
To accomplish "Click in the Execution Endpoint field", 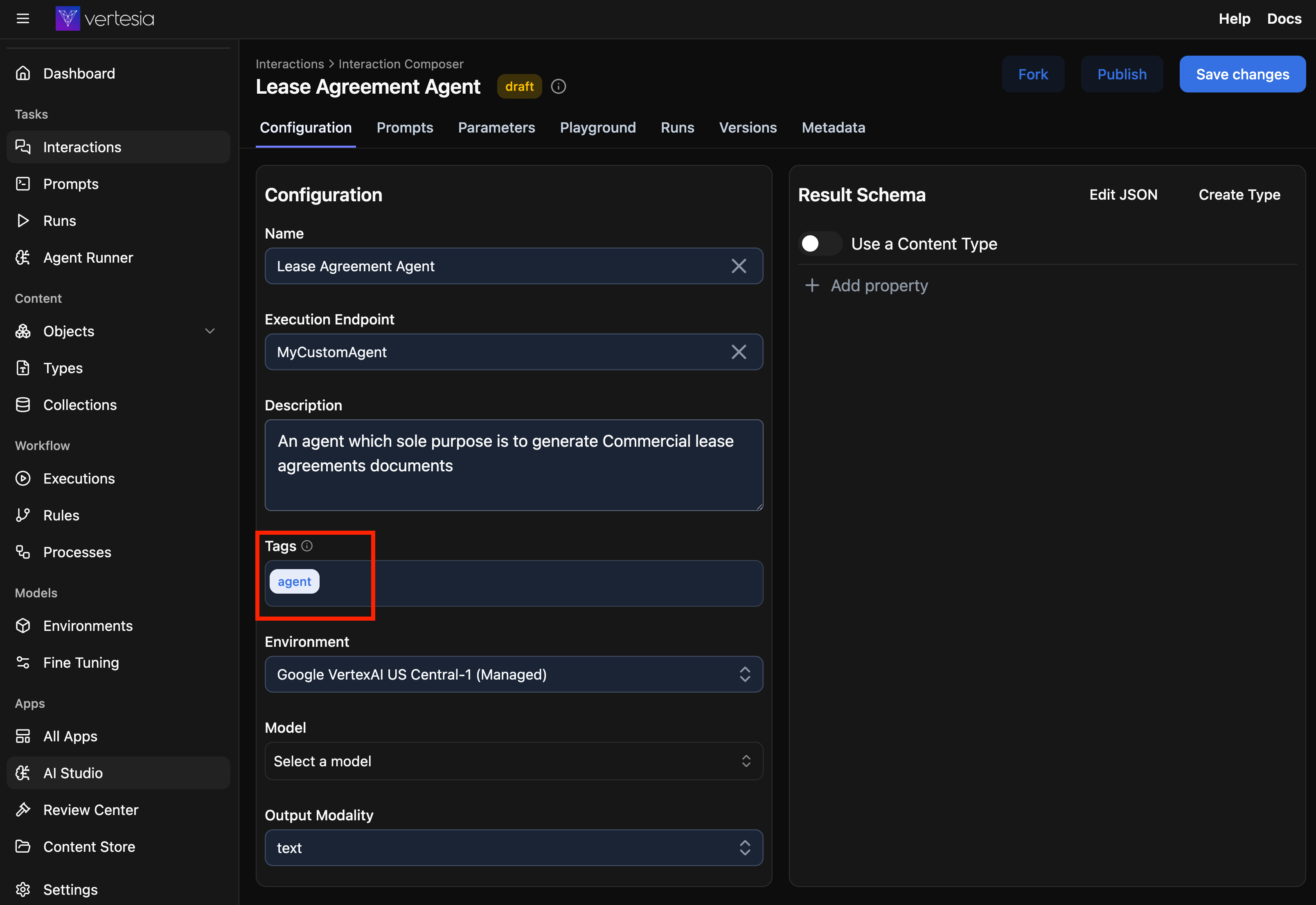I will click(514, 352).
